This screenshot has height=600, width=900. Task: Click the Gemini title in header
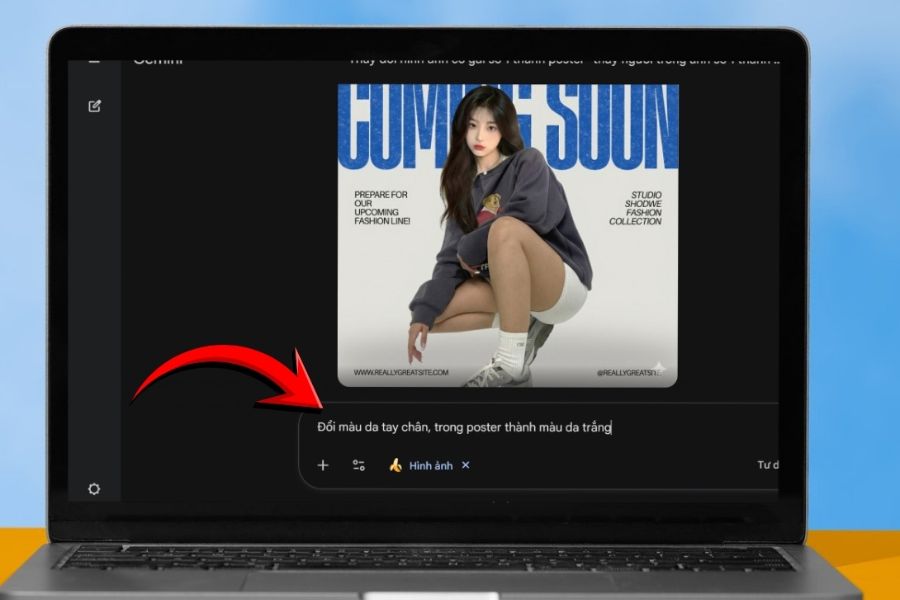tap(158, 61)
